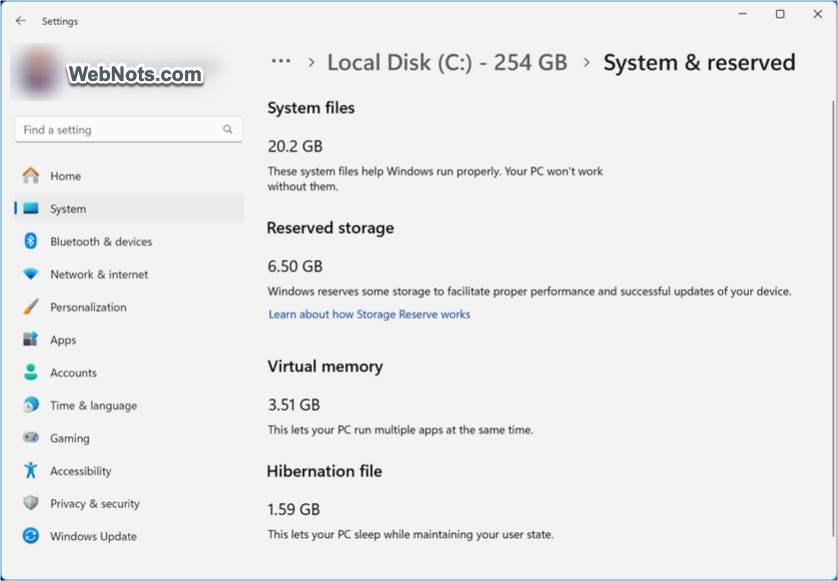Click the System monitor icon
838x581 pixels.
click(31, 208)
